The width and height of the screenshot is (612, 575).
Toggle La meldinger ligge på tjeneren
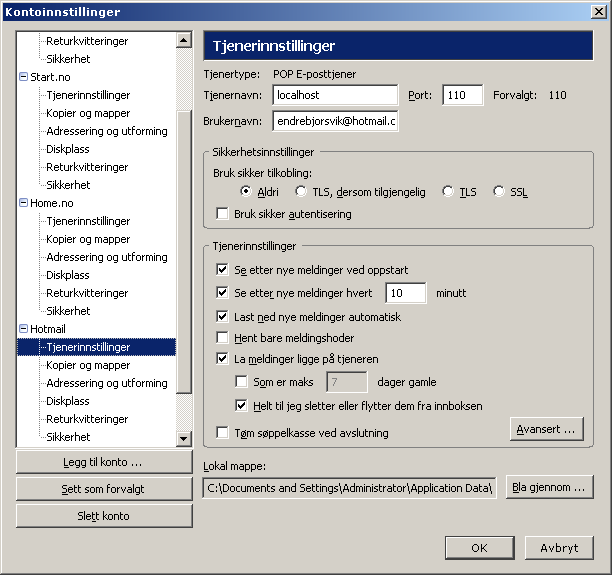(x=222, y=359)
